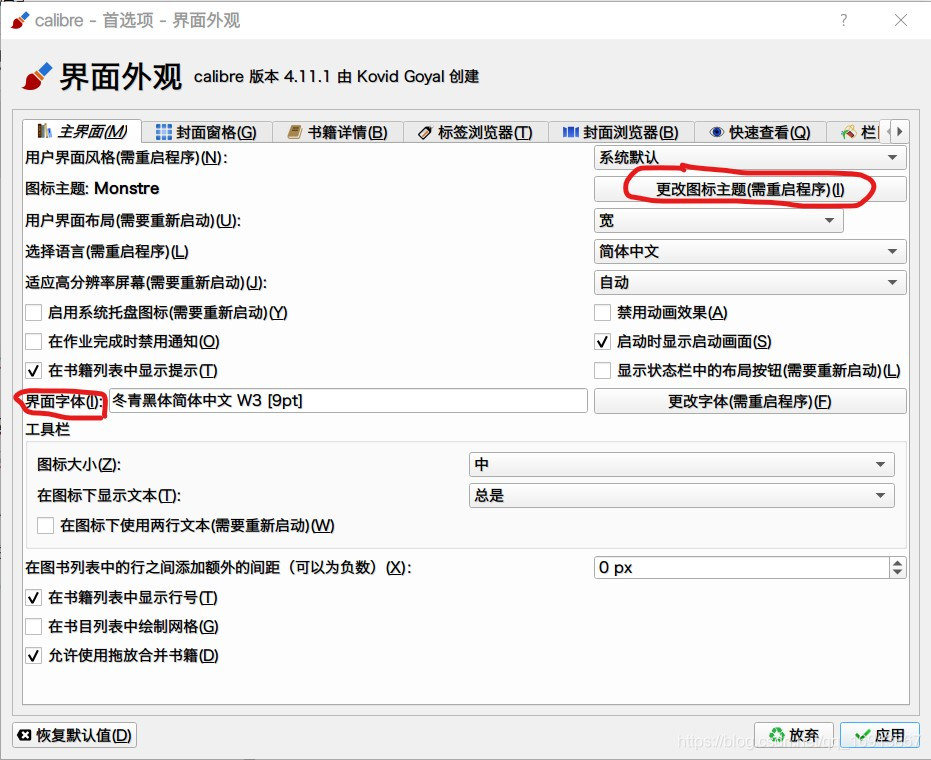Open the 封面窗格(G) tab

coord(206,132)
